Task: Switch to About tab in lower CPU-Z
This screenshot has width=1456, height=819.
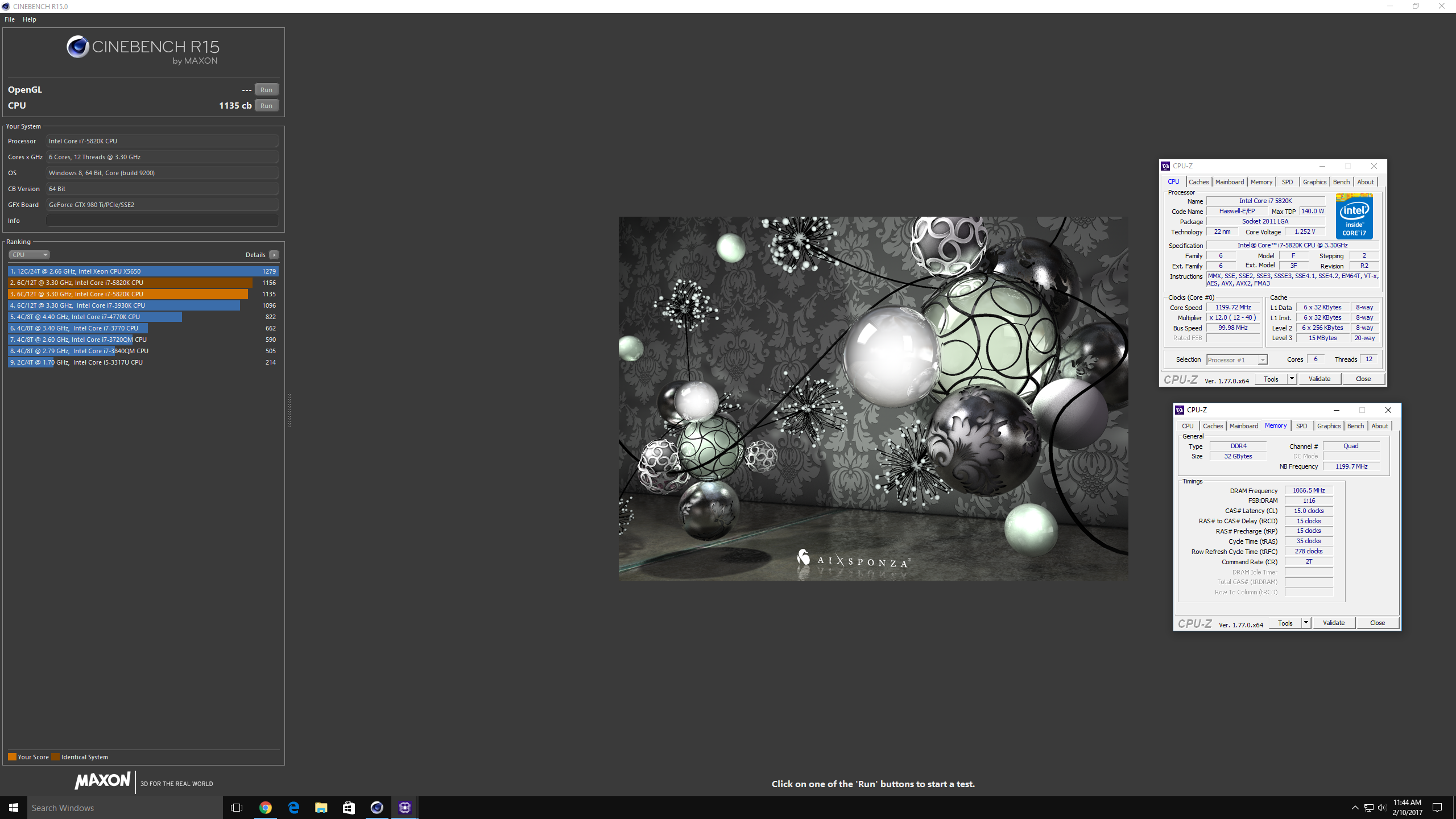Action: point(1380,426)
